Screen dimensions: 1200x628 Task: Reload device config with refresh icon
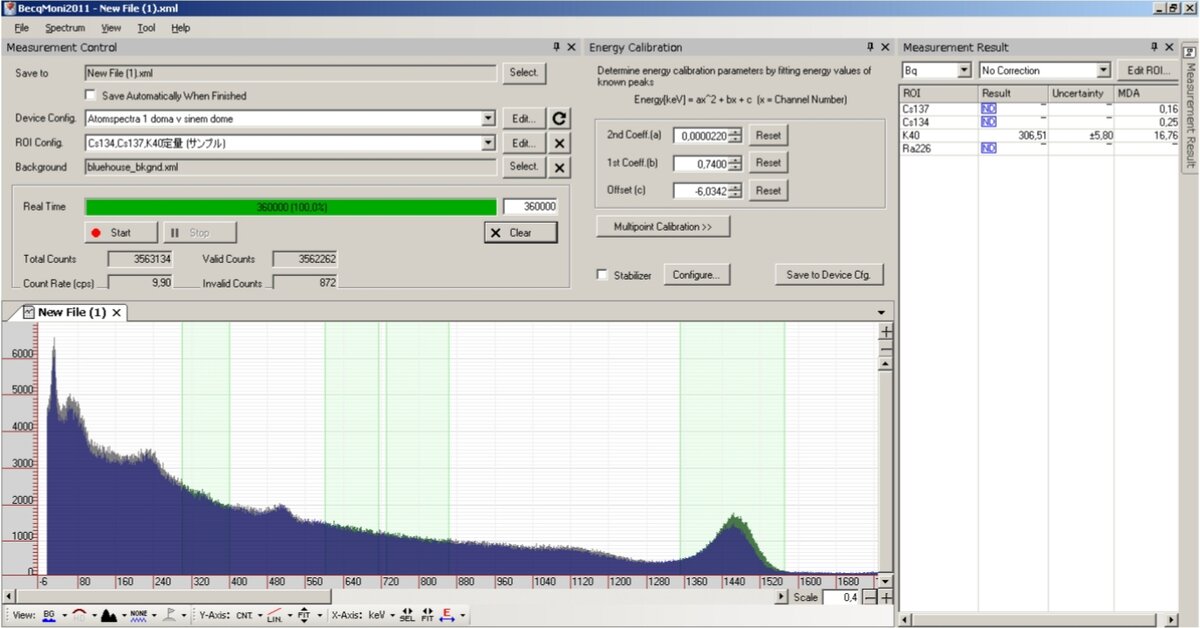[560, 118]
